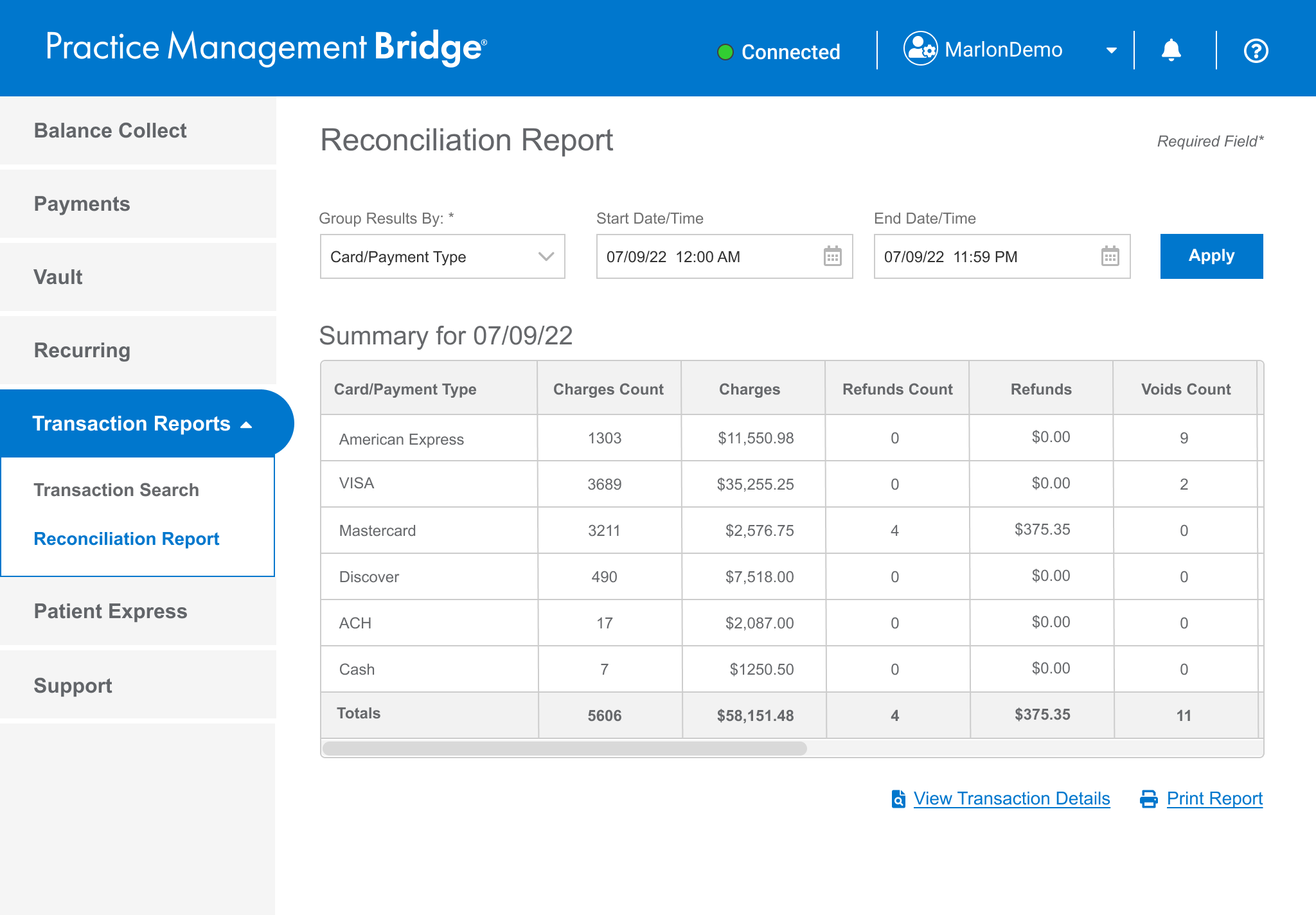
Task: Click into the Start Date/Time input field
Action: pos(707,256)
